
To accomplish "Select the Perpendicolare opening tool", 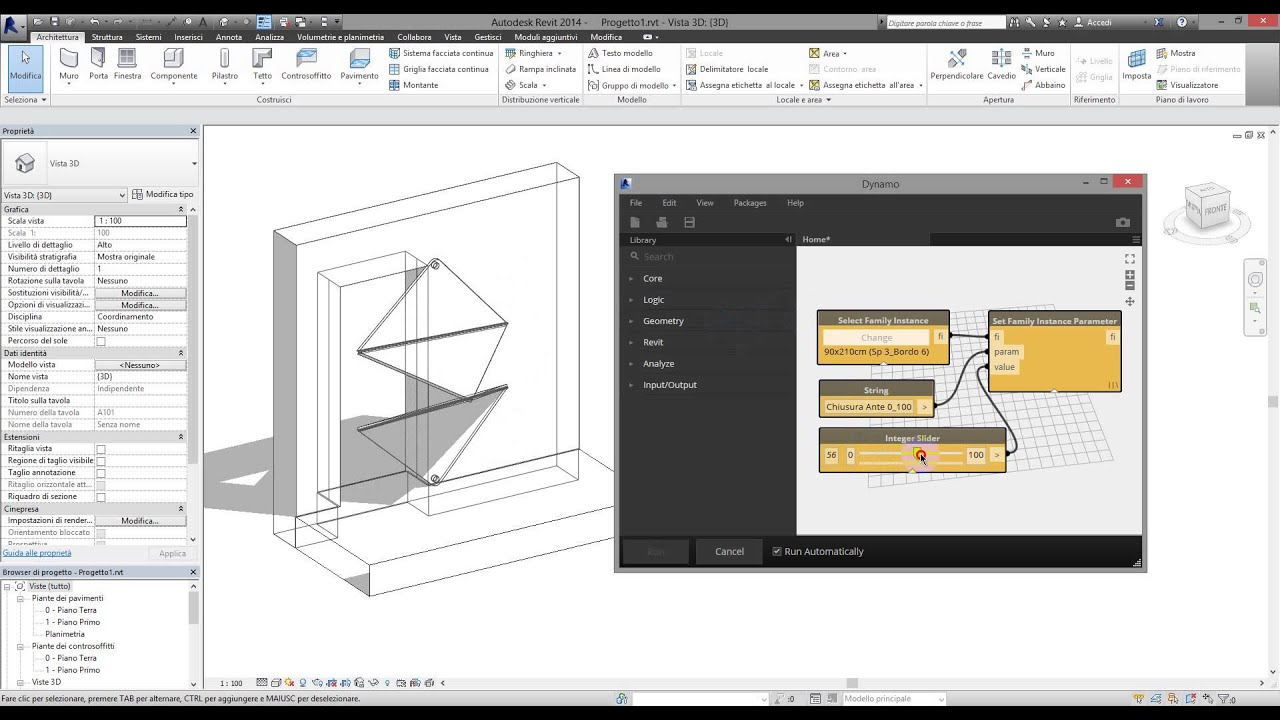I will 957,64.
